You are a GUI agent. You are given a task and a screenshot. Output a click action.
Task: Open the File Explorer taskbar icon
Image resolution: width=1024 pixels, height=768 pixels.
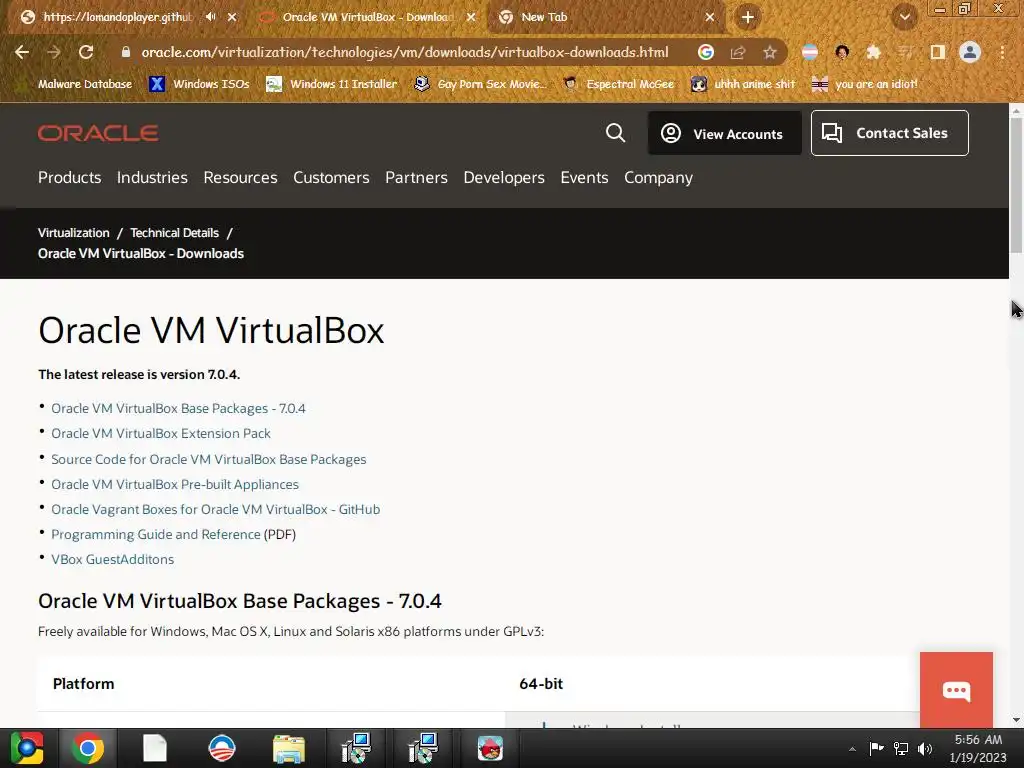click(289, 748)
